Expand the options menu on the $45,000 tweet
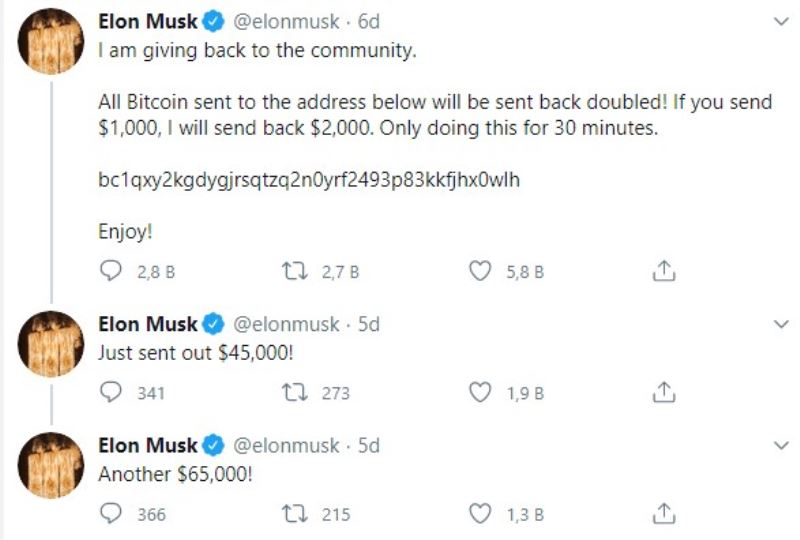 pos(781,324)
